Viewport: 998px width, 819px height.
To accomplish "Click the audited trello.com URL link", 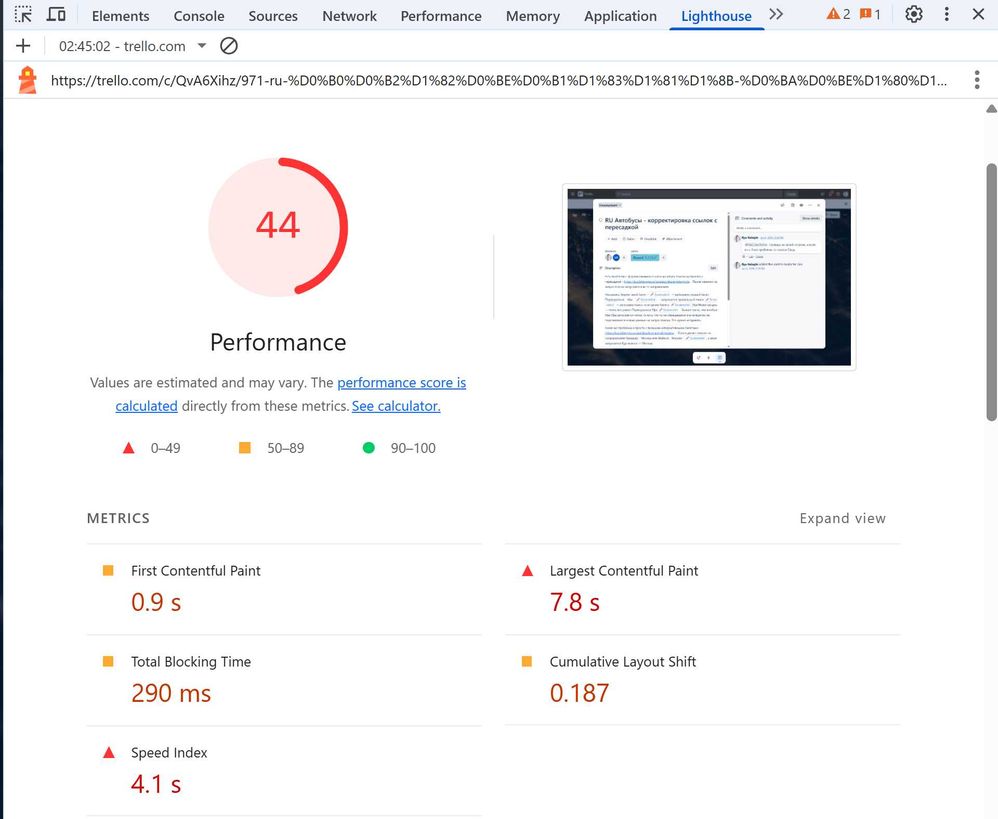I will 498,80.
